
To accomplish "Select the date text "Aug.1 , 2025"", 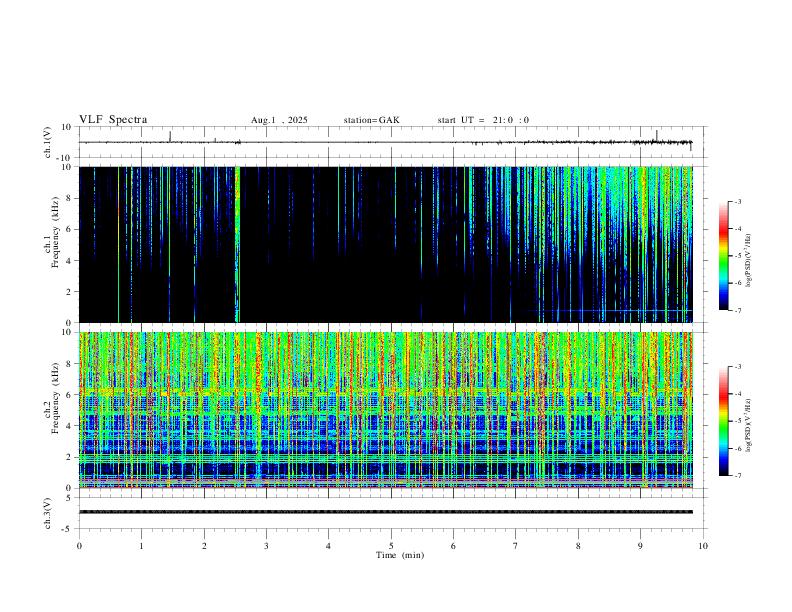I will [279, 120].
